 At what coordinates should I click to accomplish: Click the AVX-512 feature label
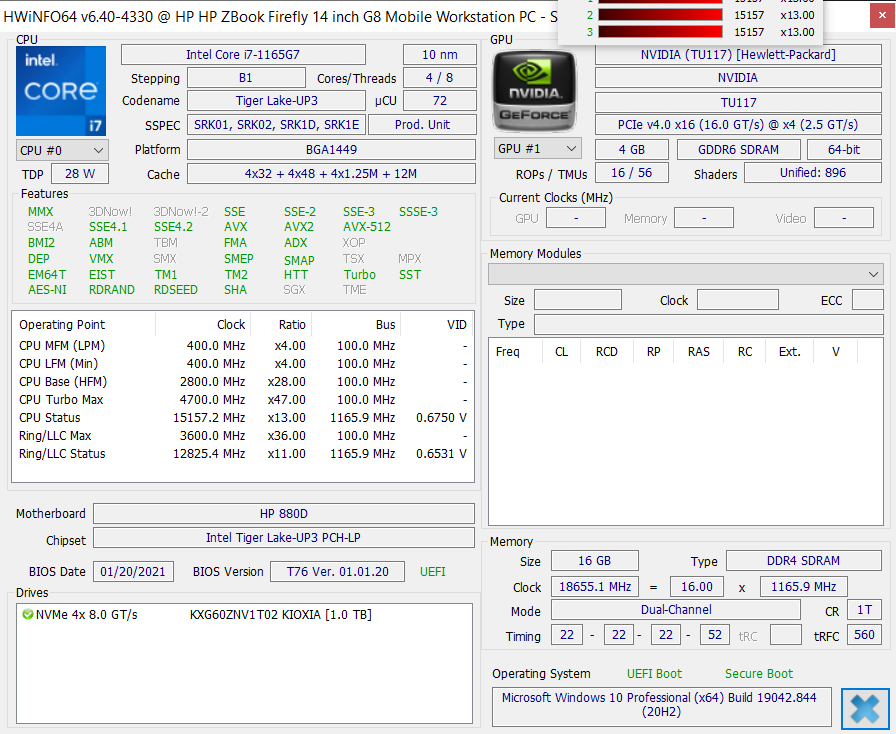(367, 227)
